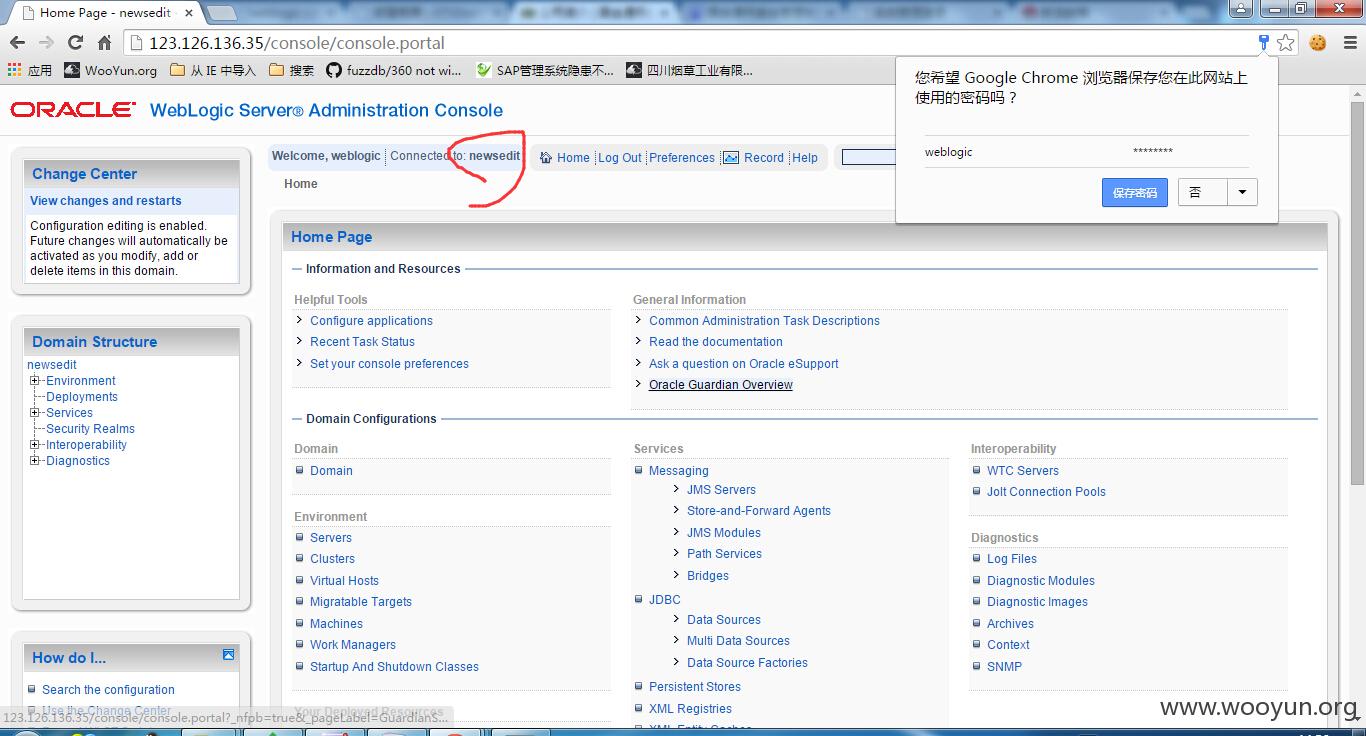Open the browser Home icon

(x=104, y=43)
